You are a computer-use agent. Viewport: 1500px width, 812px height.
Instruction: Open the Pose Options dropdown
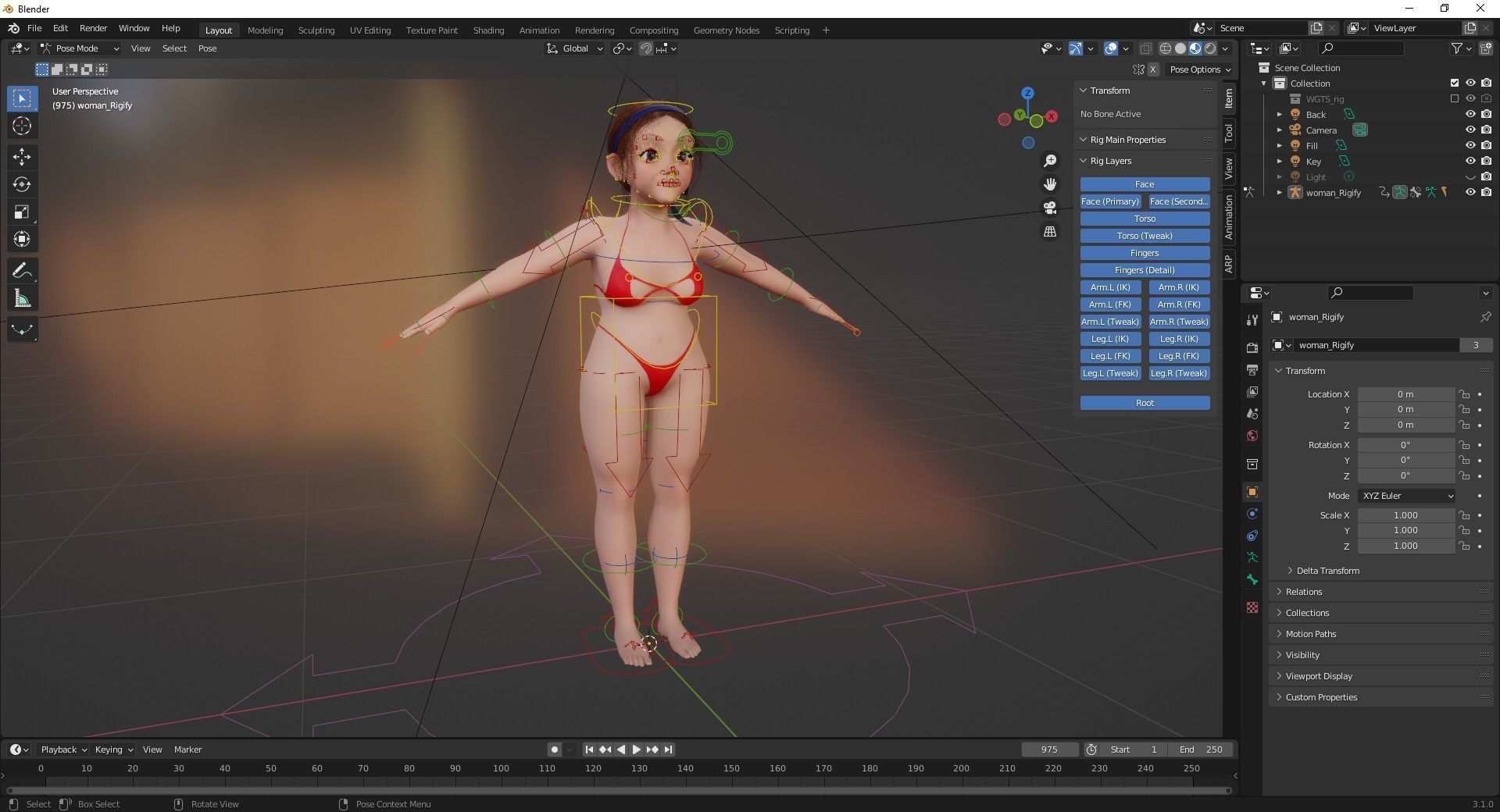click(x=1200, y=69)
